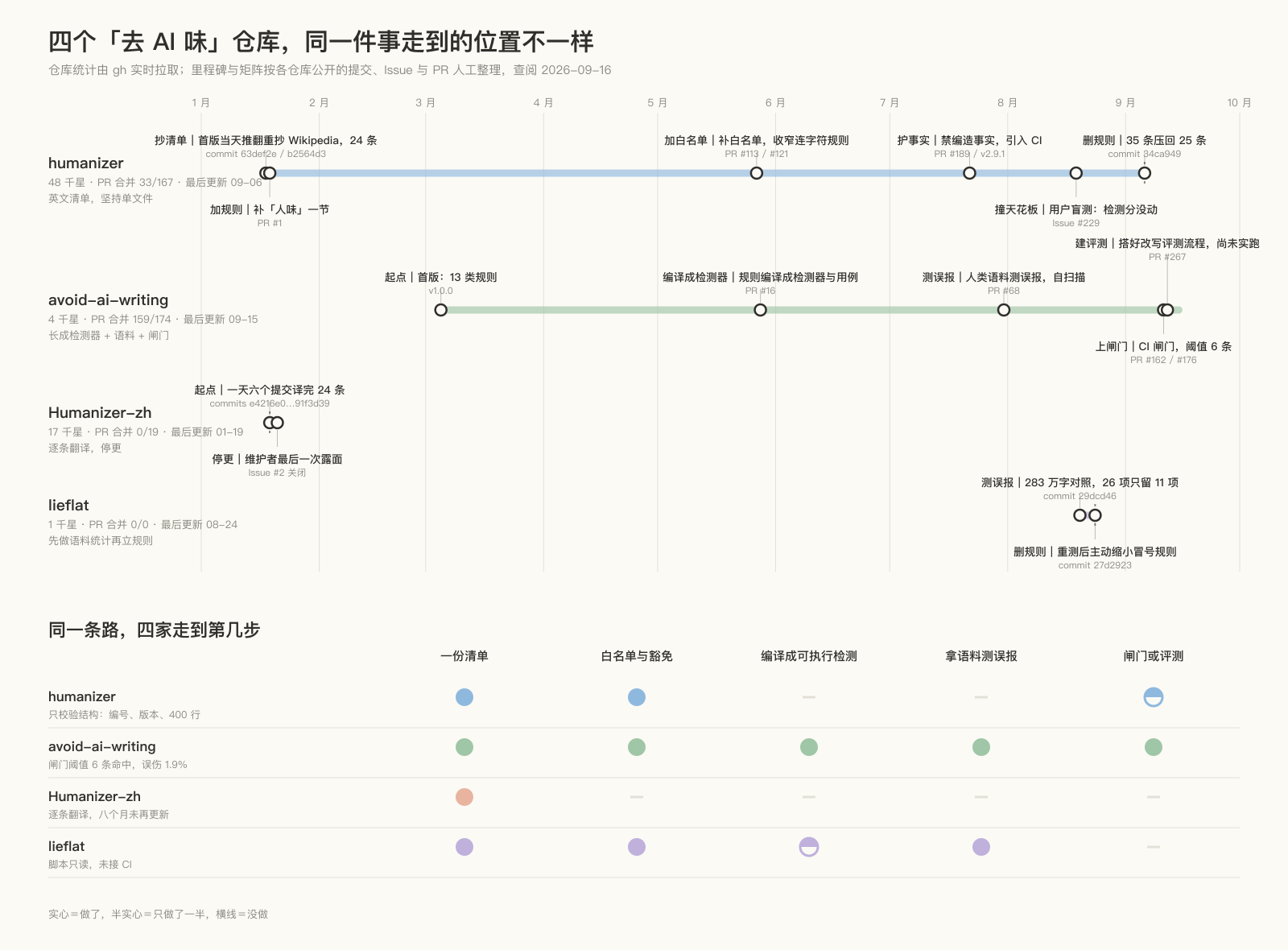Screen dimensions: 1288x950
Task: Click the 'PR #162 / #176' reference
Action: click(x=1163, y=360)
